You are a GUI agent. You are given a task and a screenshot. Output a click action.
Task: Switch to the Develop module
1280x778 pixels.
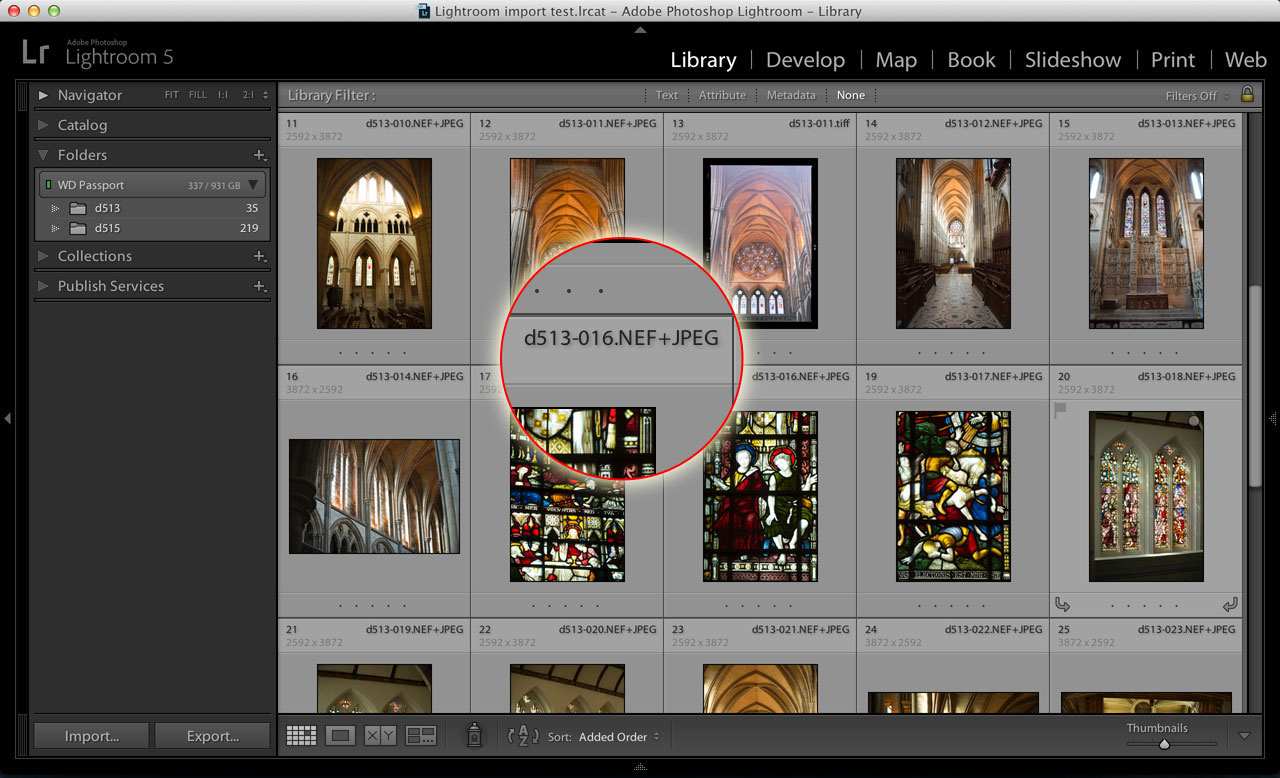805,60
